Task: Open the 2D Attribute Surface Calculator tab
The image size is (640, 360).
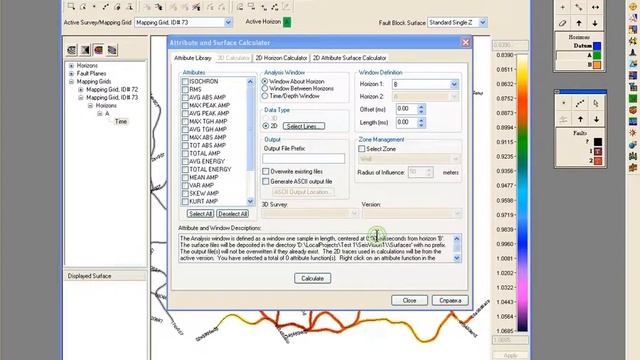Action: pyautogui.click(x=349, y=58)
